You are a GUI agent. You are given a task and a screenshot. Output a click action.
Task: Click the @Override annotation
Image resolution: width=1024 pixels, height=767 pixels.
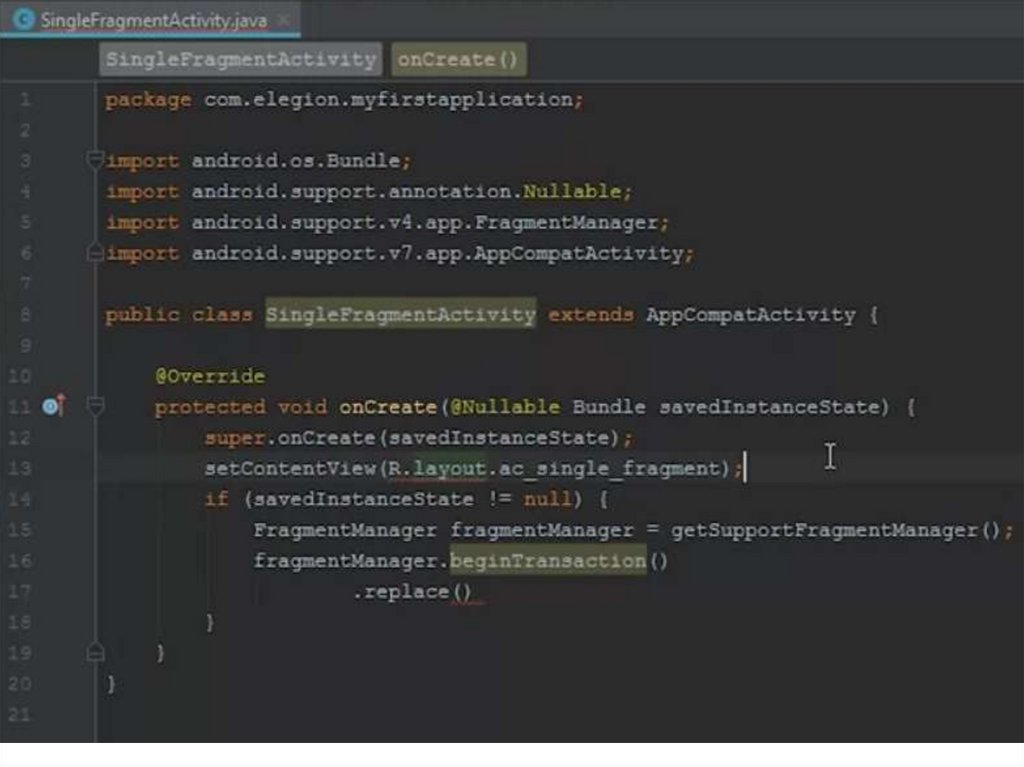point(210,376)
